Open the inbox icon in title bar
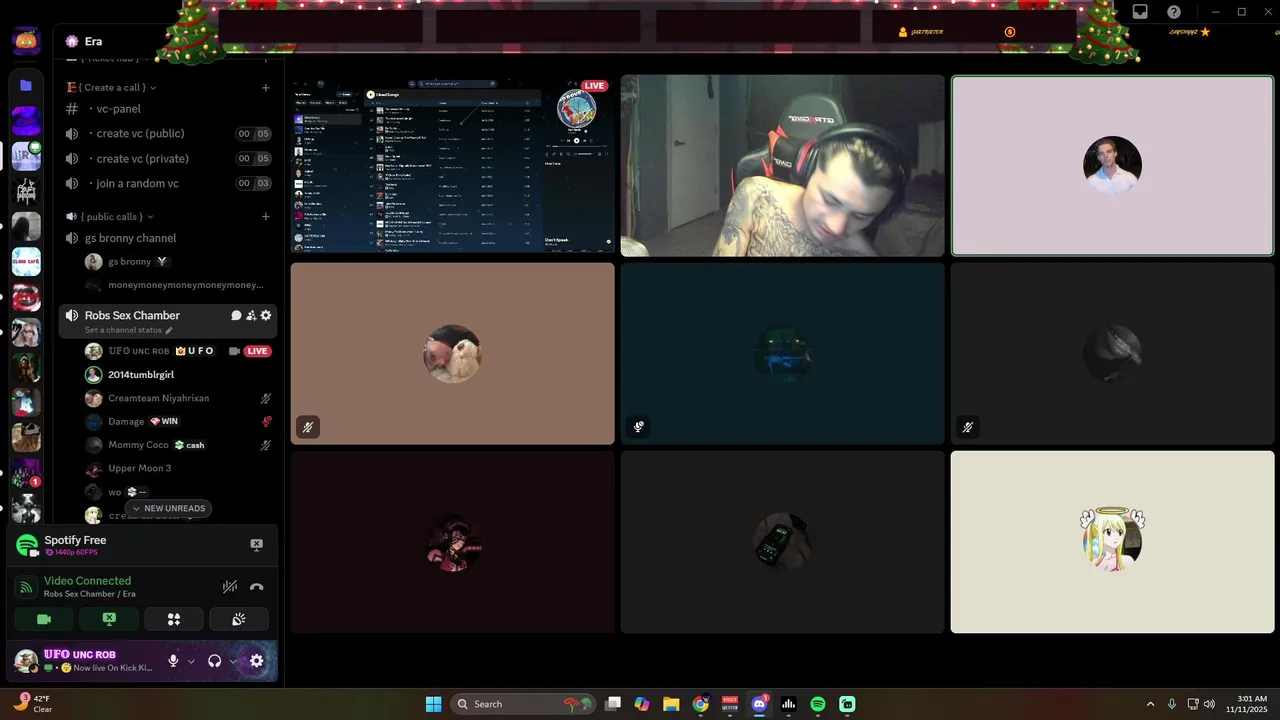Image resolution: width=1280 pixels, height=720 pixels. [1140, 12]
